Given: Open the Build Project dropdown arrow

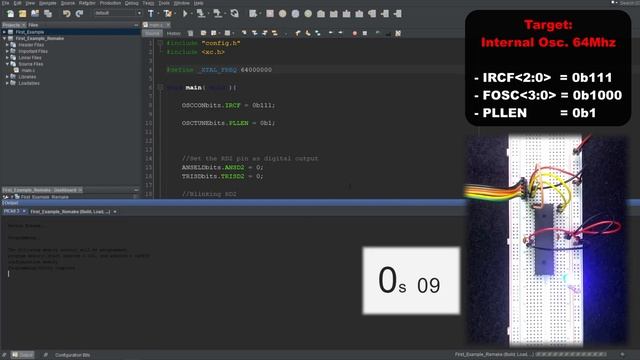Looking at the screenshot, I should point(158,13).
